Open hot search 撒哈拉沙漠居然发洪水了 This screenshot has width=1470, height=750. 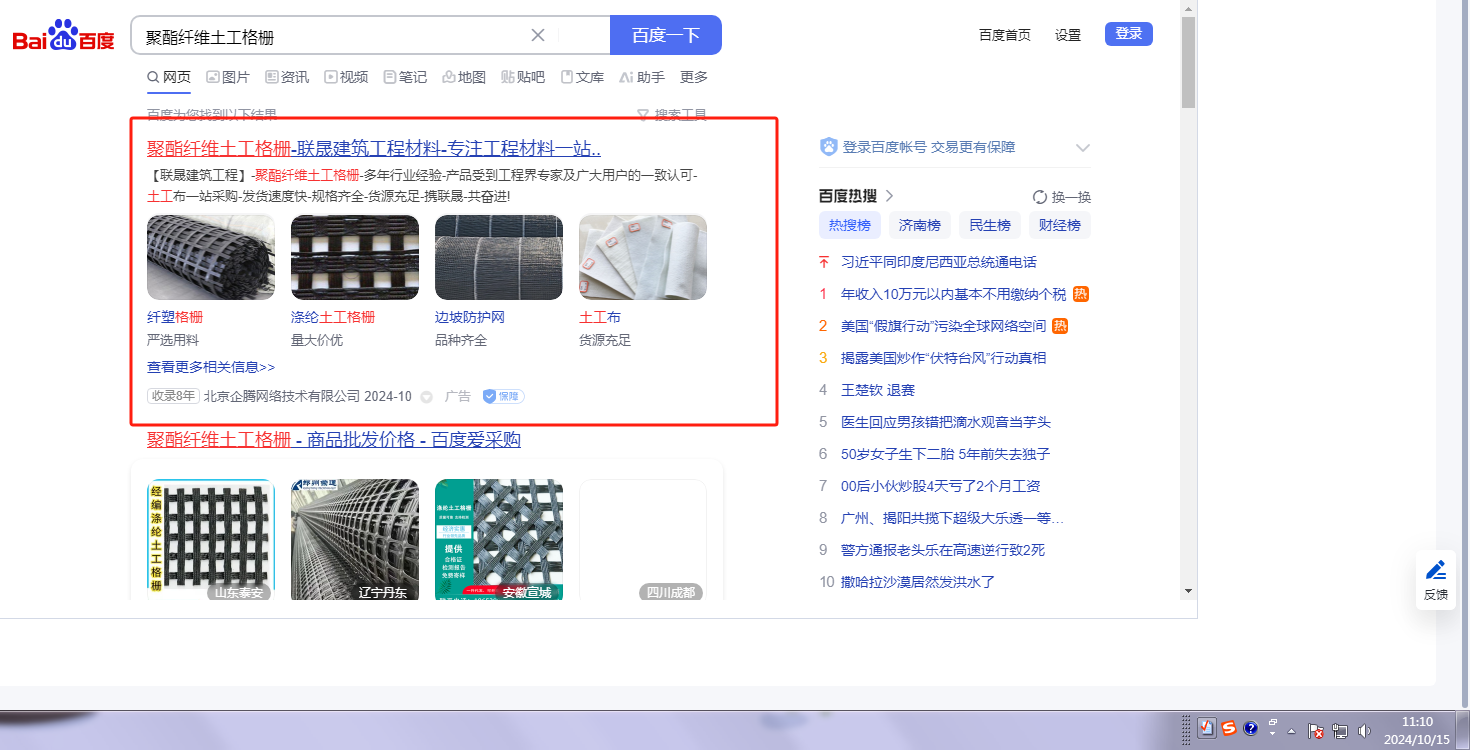[x=918, y=582]
